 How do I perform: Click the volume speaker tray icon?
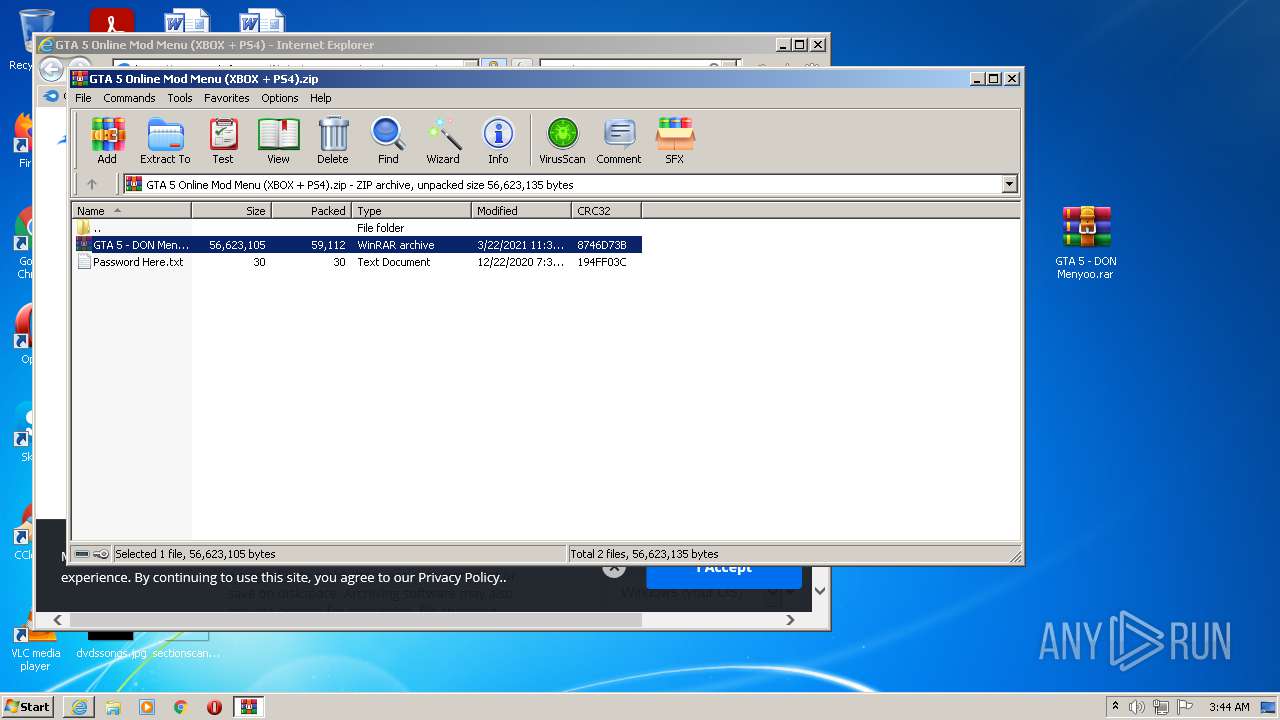point(1137,707)
